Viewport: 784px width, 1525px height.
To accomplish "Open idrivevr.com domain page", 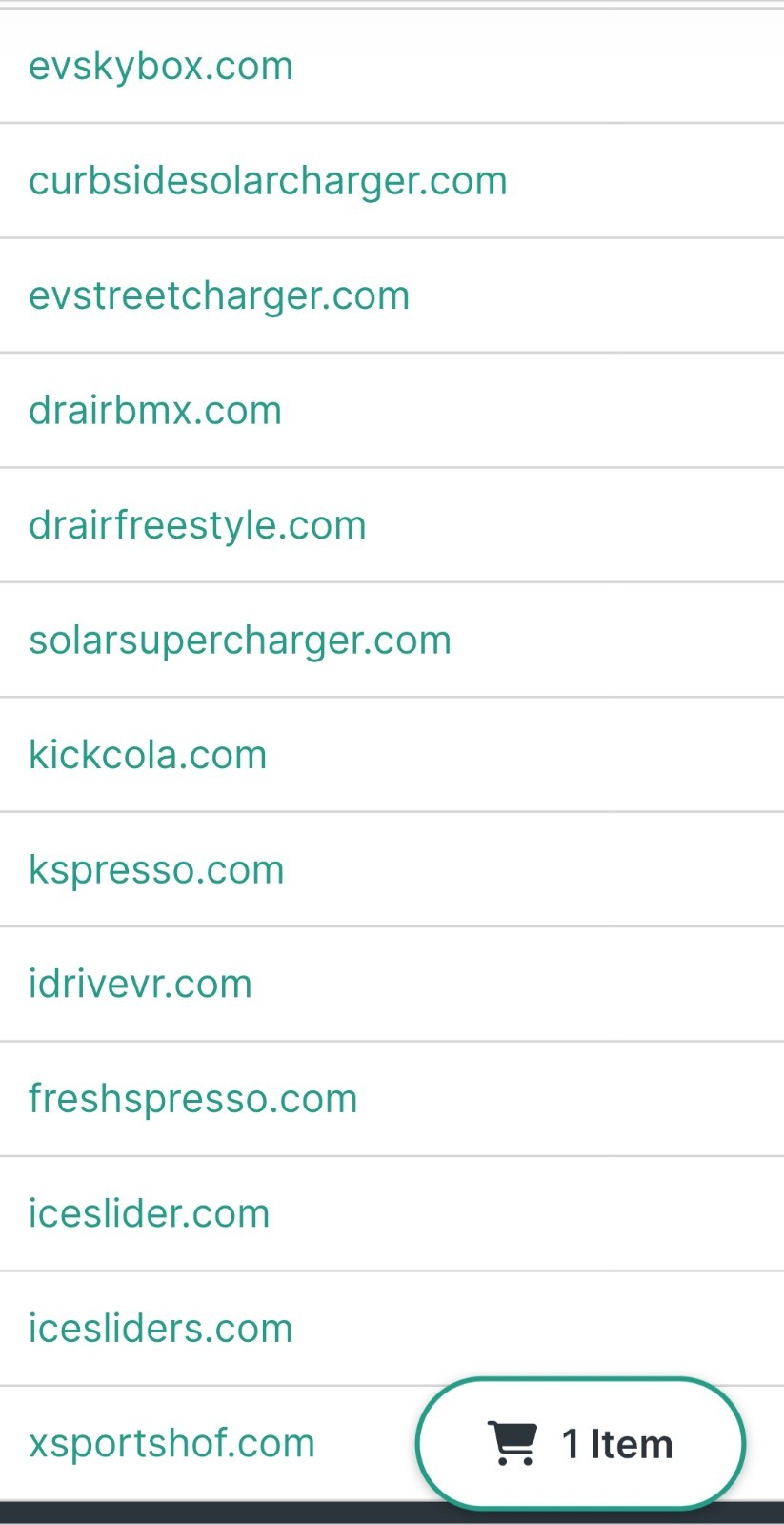I will tap(140, 984).
